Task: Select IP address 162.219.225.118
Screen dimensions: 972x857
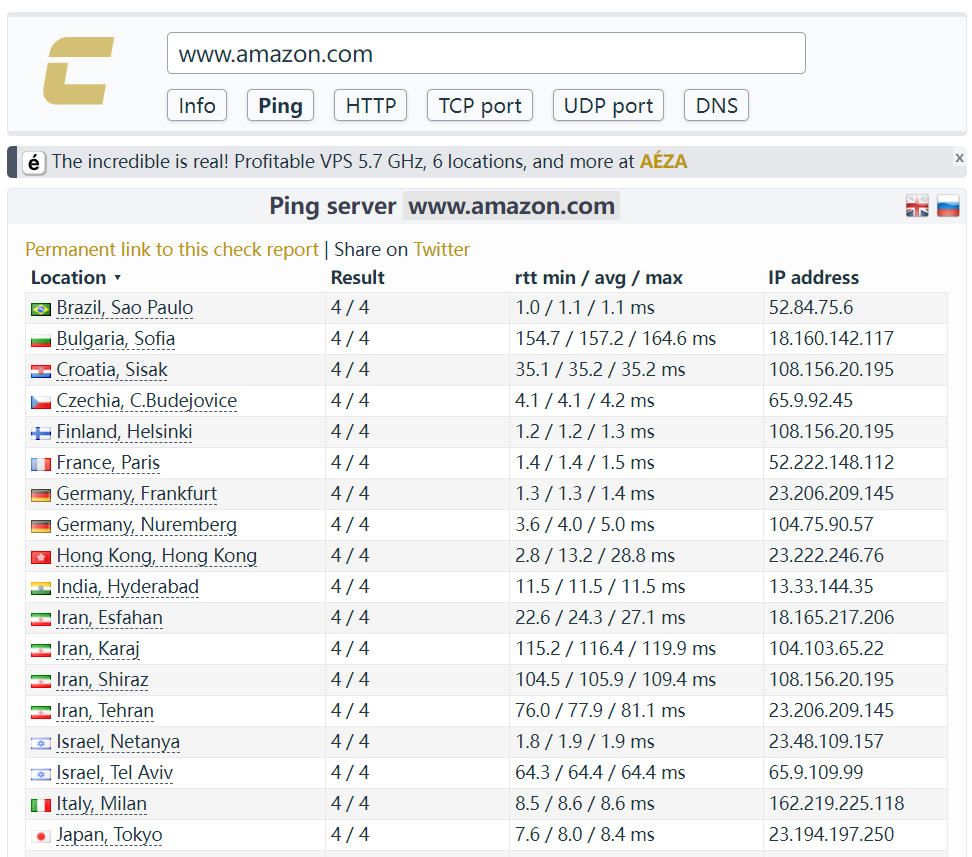Action: 836,804
